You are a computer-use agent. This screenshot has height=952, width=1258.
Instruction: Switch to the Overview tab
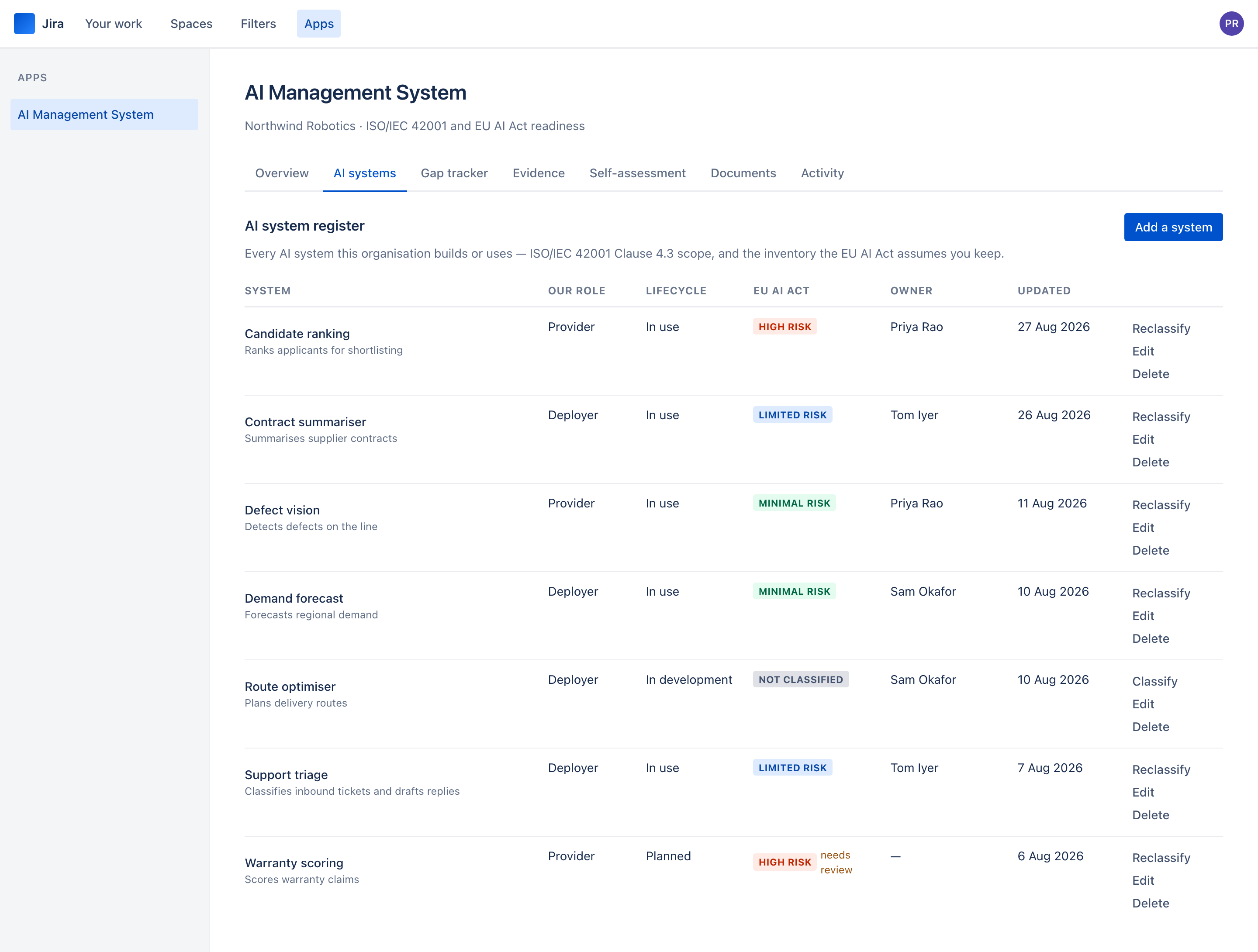pyautogui.click(x=282, y=173)
